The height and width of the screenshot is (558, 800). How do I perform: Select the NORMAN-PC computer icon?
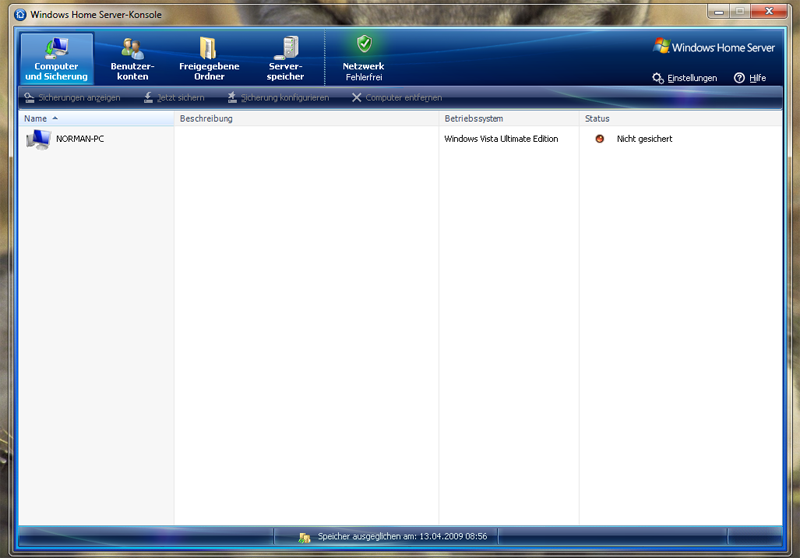[x=38, y=139]
